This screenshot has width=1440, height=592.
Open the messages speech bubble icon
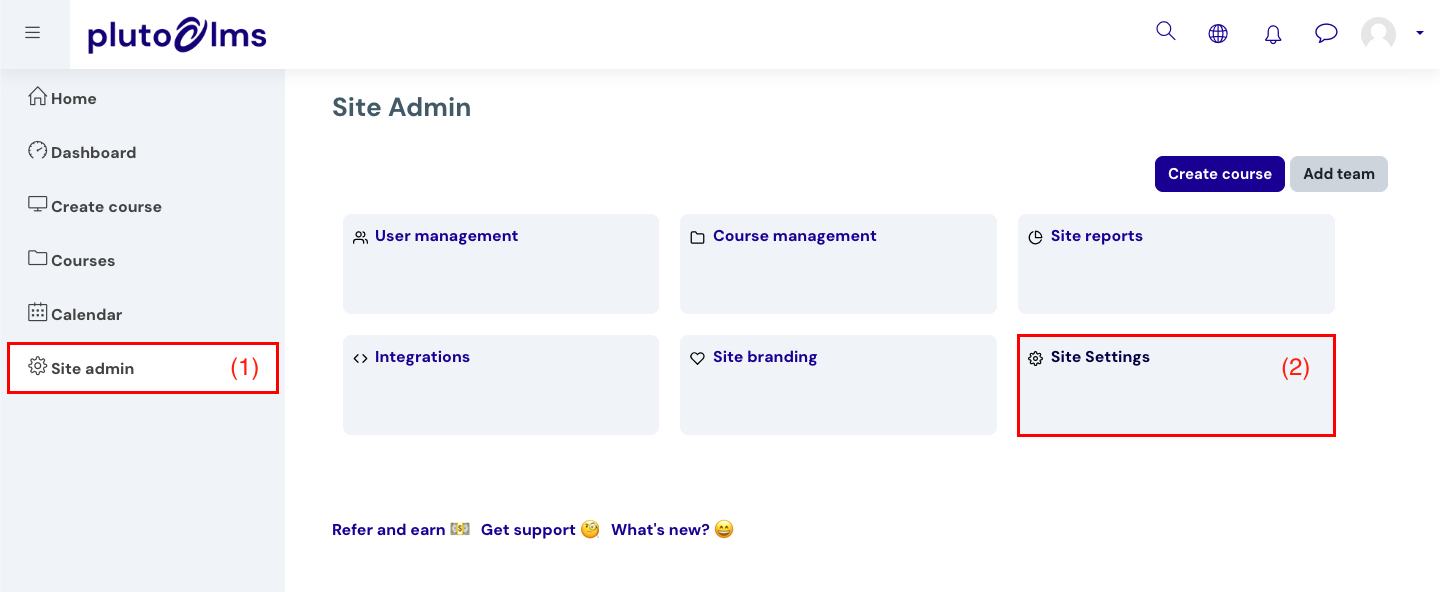point(1326,34)
